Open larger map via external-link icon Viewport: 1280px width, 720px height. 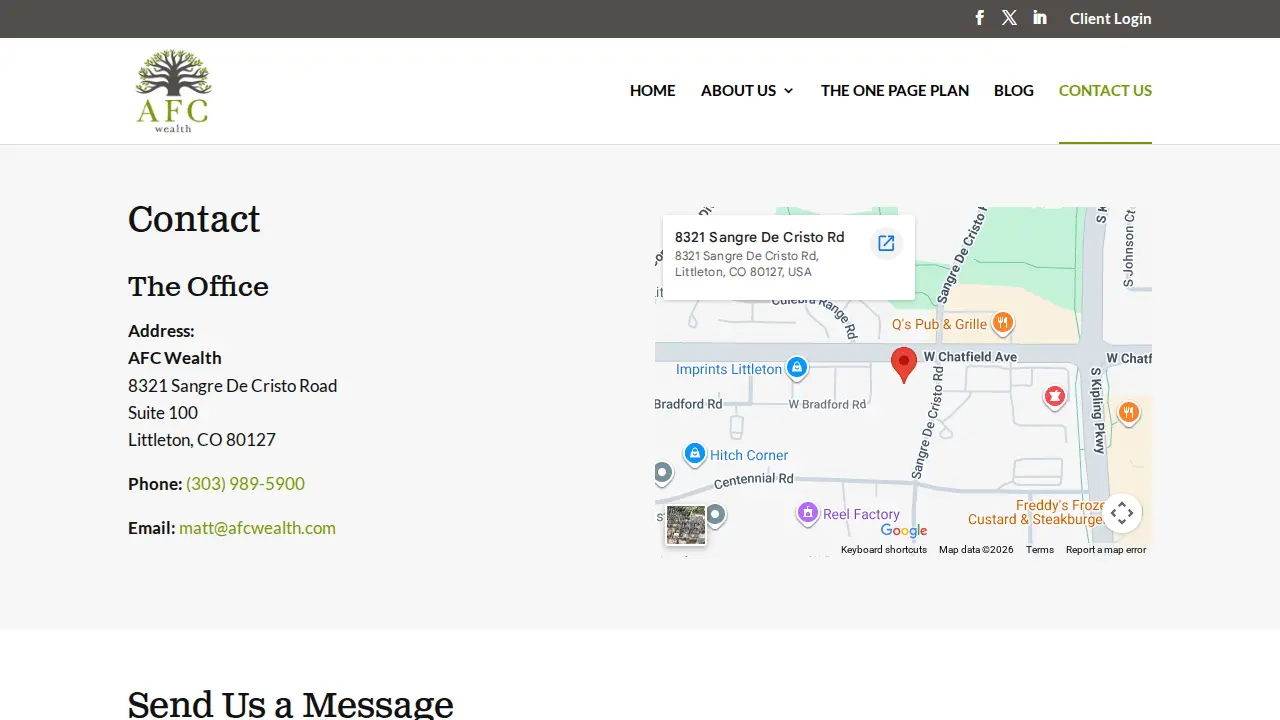coord(886,243)
